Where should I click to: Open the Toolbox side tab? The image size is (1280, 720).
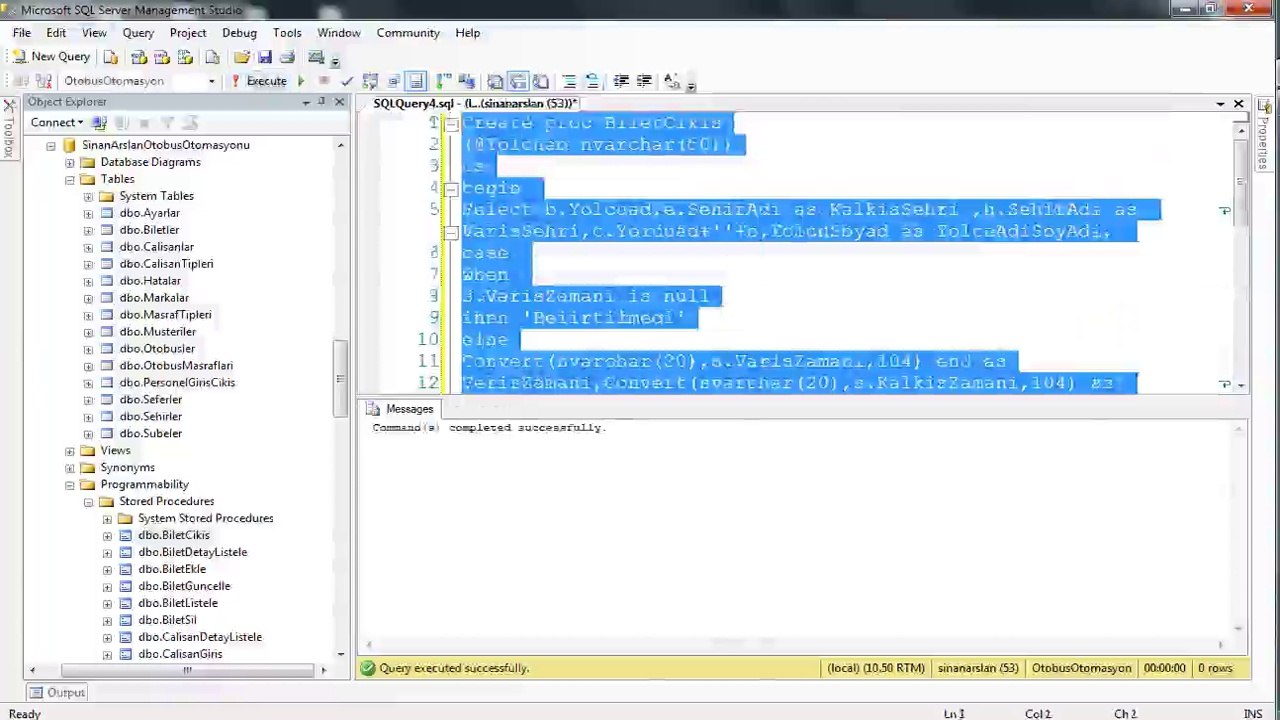[8, 130]
